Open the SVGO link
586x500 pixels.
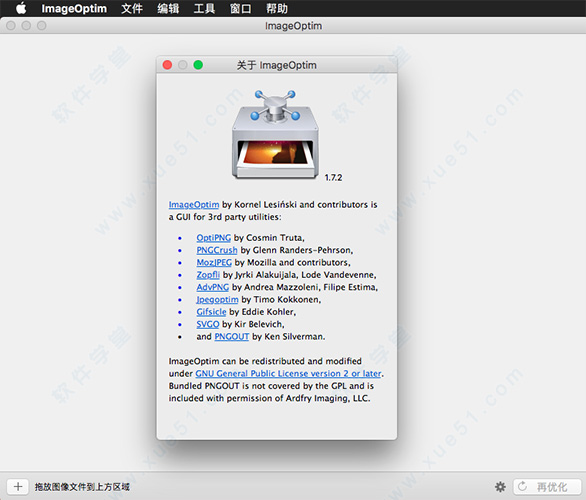(208, 324)
